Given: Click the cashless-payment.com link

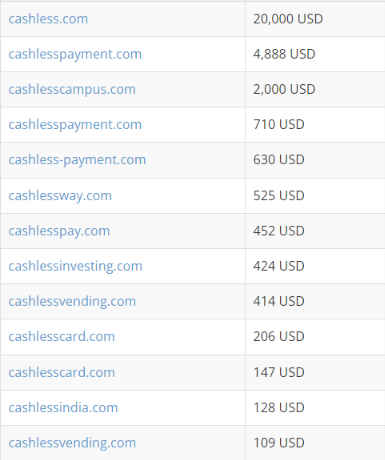Looking at the screenshot, I should (77, 160).
